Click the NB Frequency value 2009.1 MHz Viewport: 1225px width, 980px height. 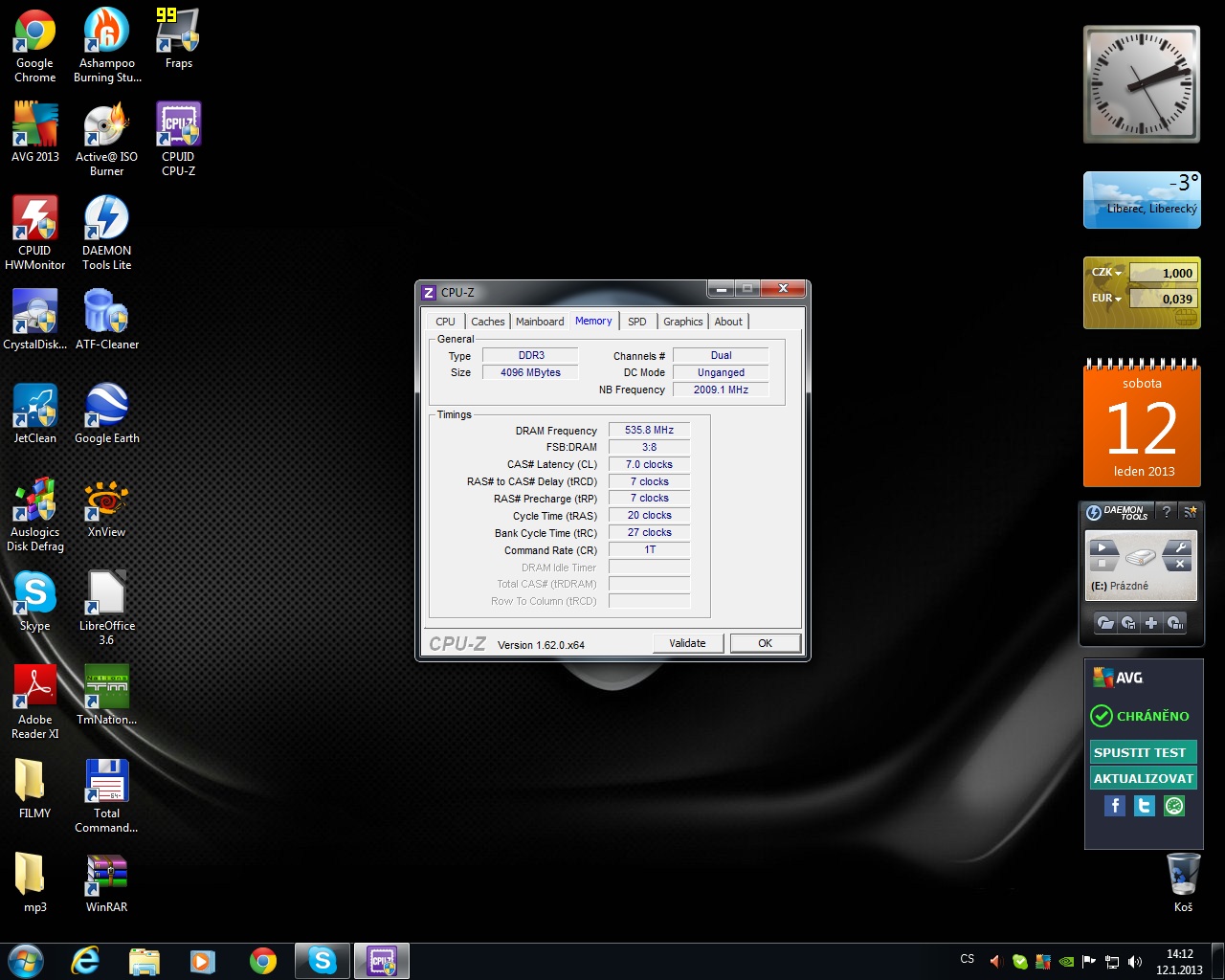pos(721,390)
